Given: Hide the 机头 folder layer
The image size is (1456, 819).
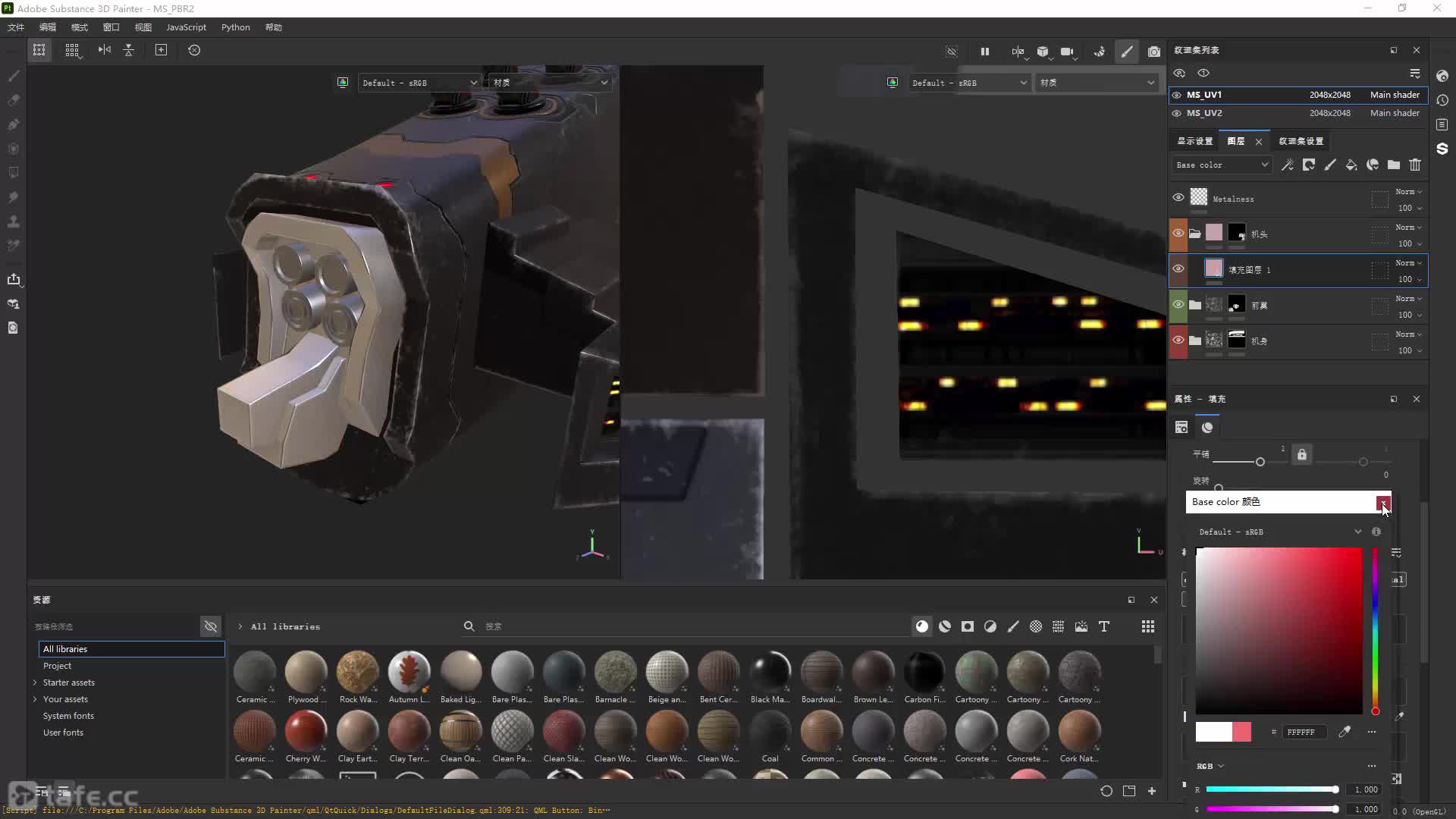Looking at the screenshot, I should coord(1178,233).
